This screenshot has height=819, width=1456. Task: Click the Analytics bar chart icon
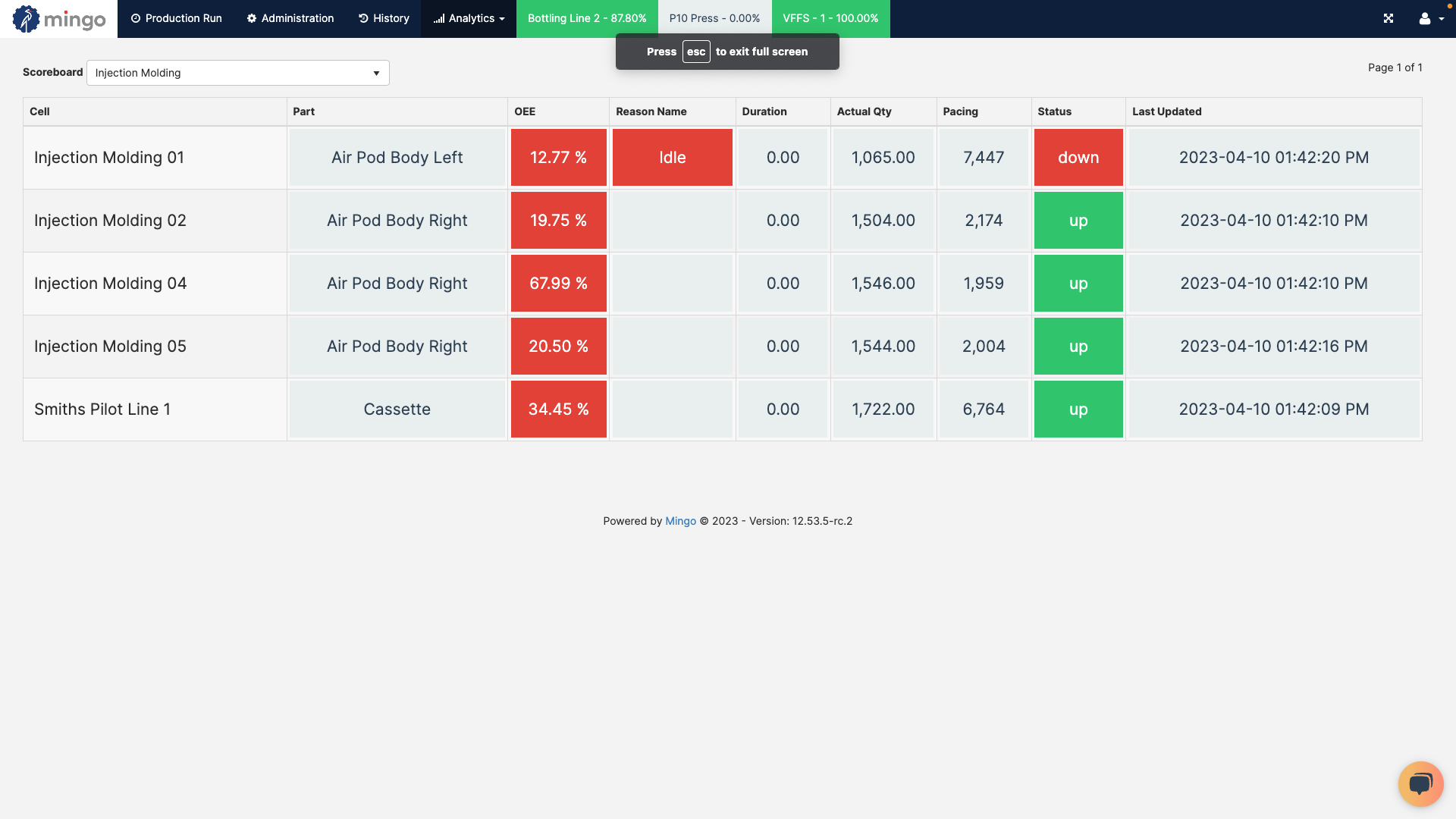[x=438, y=18]
